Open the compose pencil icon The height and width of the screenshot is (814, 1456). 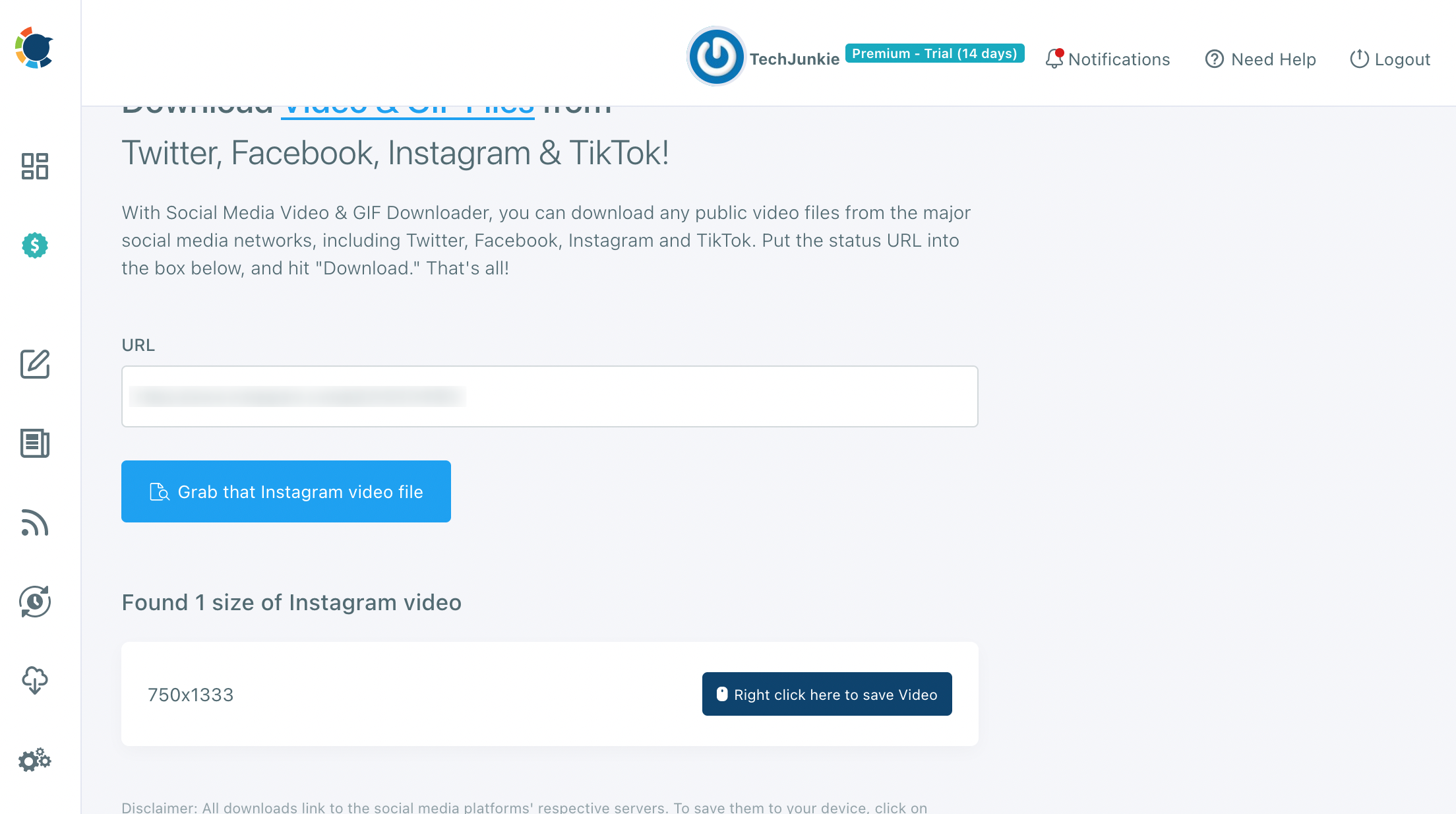(x=34, y=364)
